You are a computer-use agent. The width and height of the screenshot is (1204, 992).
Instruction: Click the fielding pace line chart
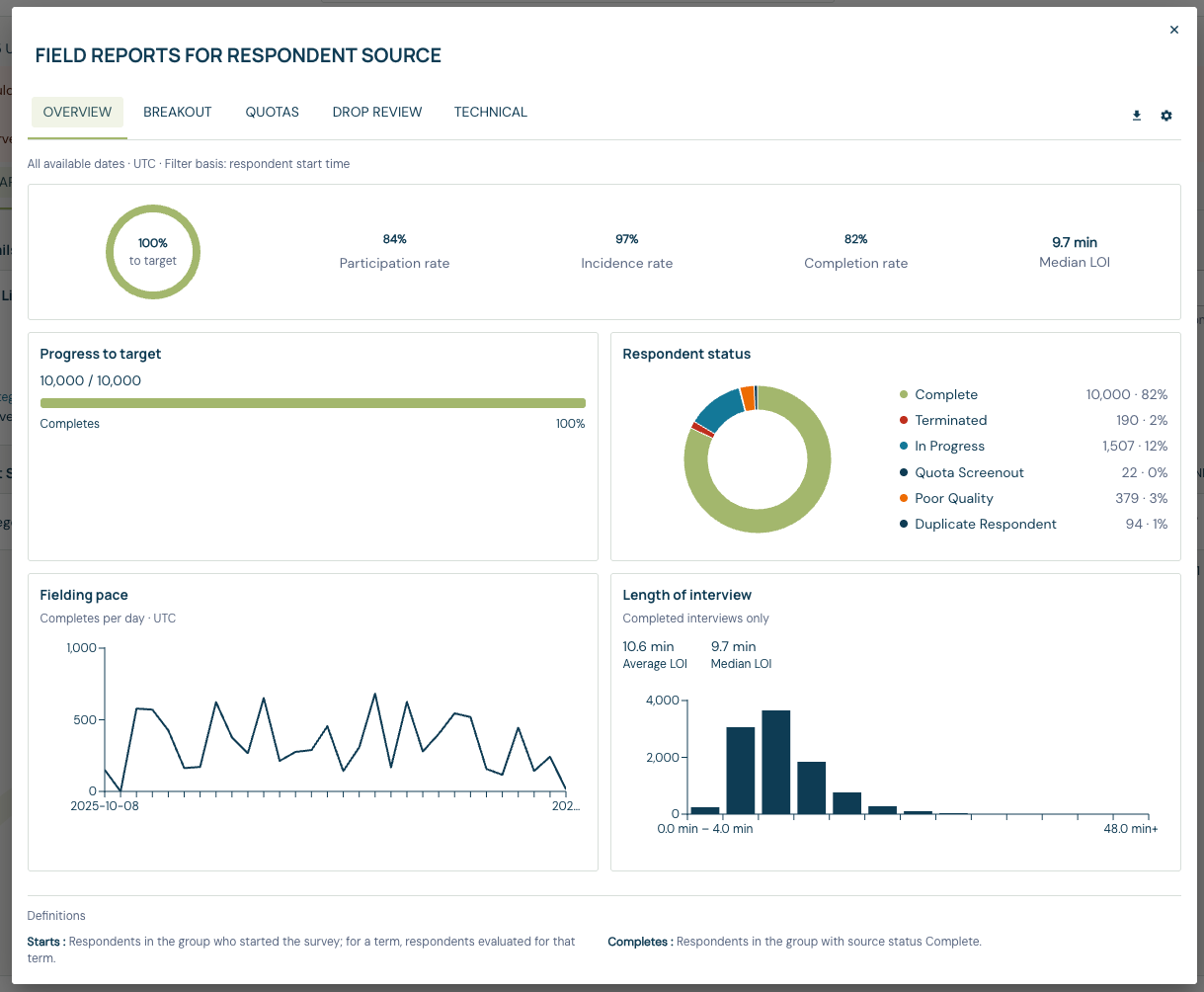335,741
